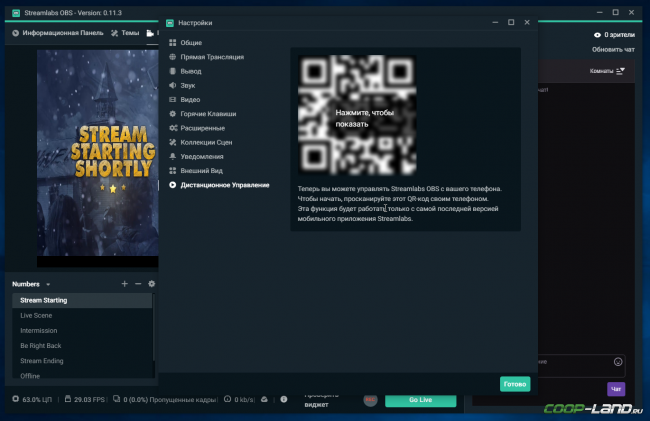Click the scene list scrollbar
This screenshot has height=421, width=650.
point(154,327)
